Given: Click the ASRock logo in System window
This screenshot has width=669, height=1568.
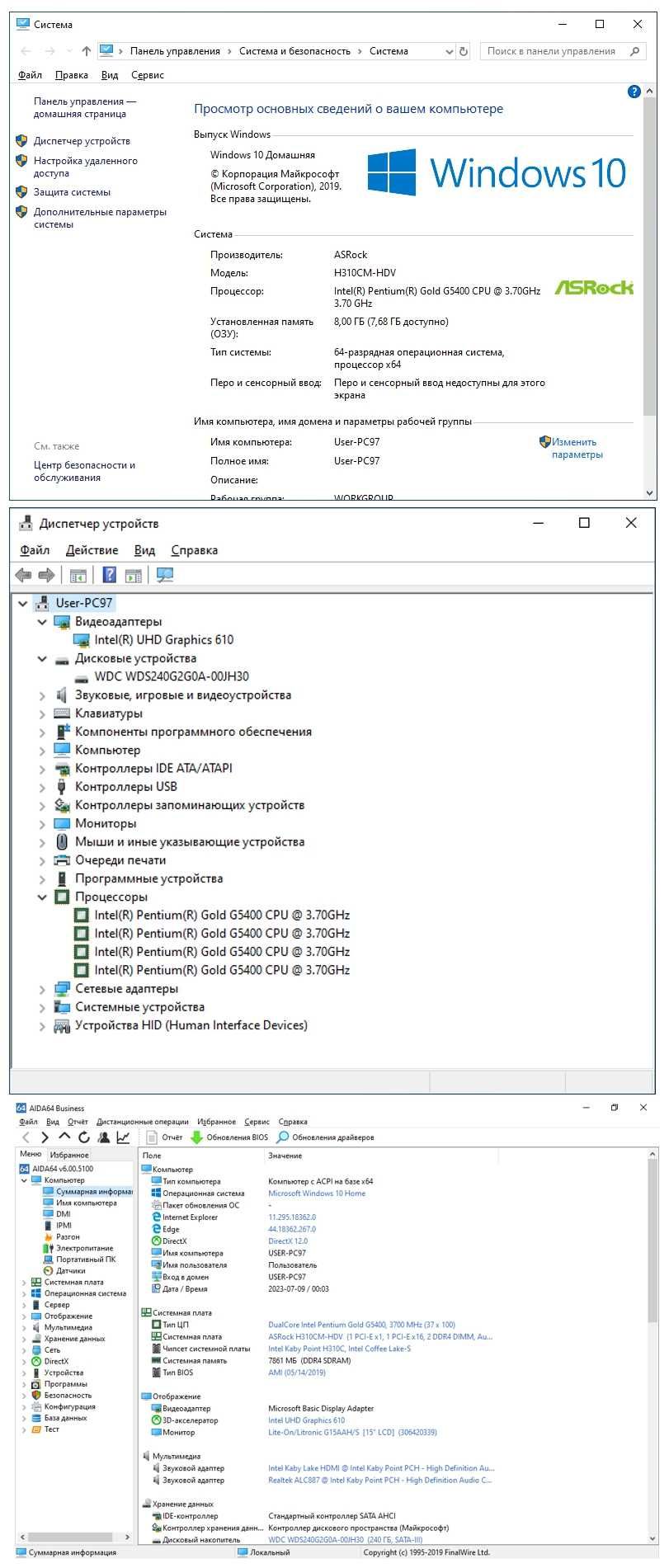Looking at the screenshot, I should 594,287.
